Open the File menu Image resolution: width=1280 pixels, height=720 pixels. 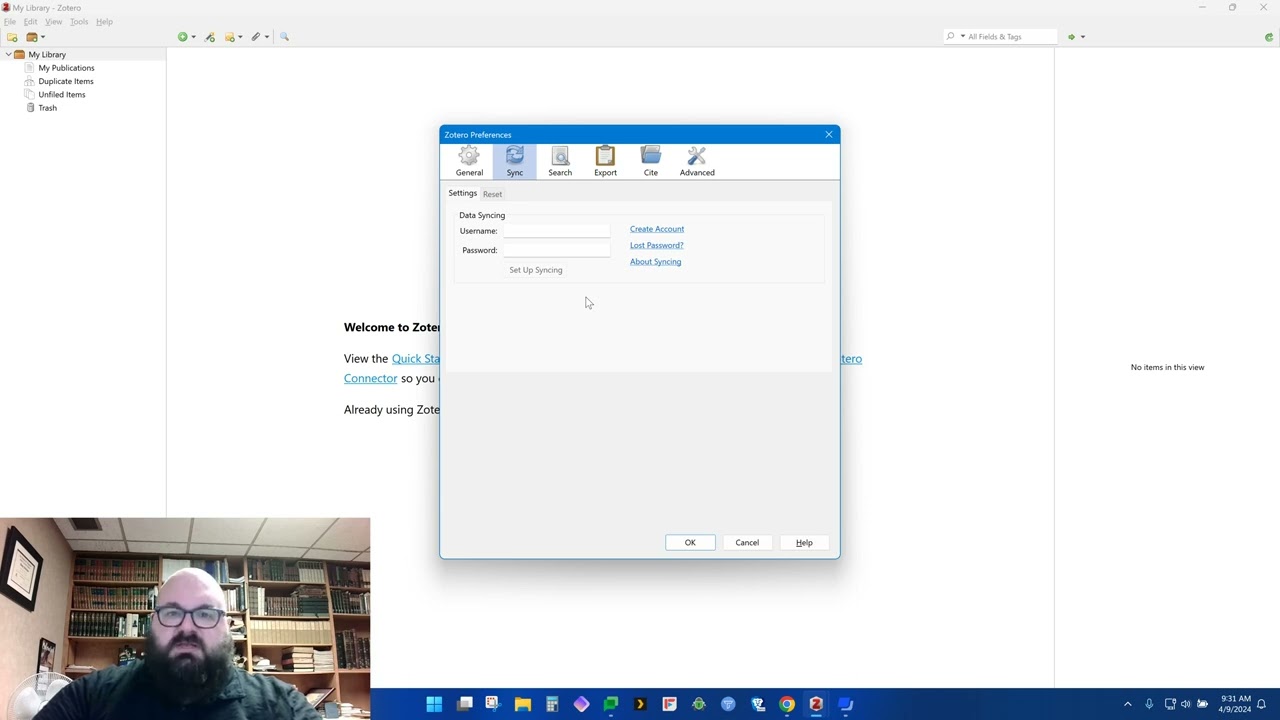[9, 22]
